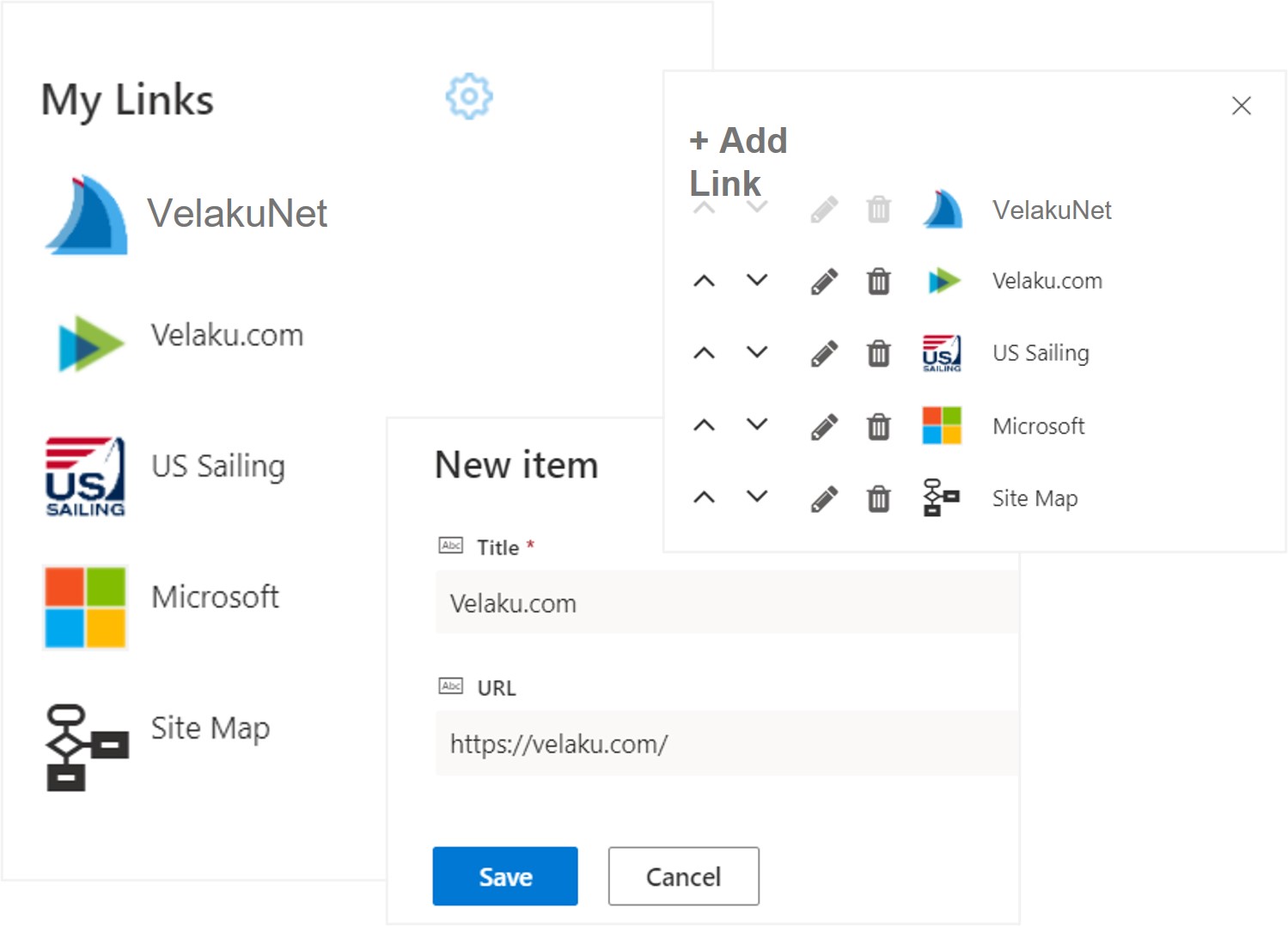This screenshot has width=1288, height=926.
Task: Click the pencil icon for Microsoft row
Action: click(x=824, y=426)
